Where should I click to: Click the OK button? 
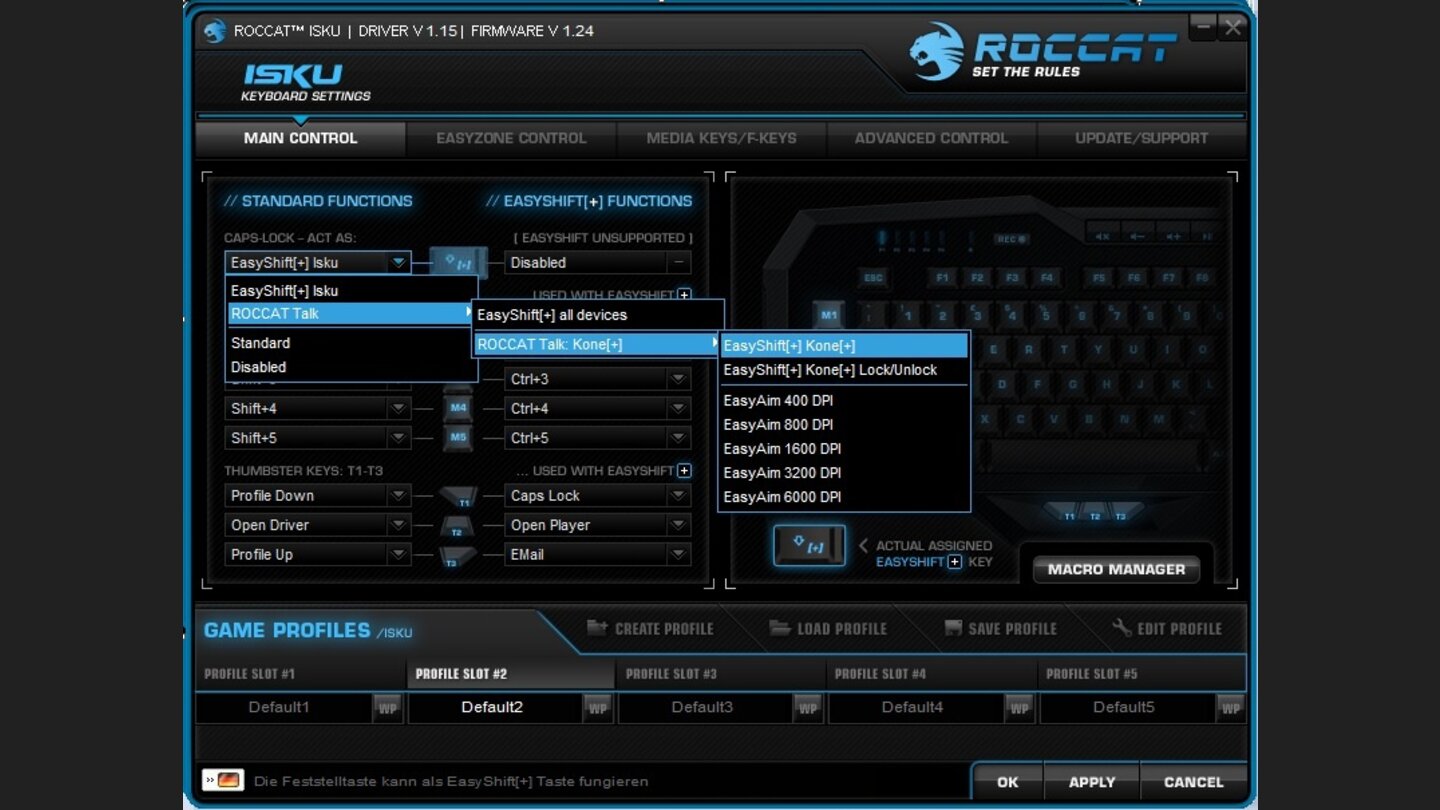[x=1008, y=782]
